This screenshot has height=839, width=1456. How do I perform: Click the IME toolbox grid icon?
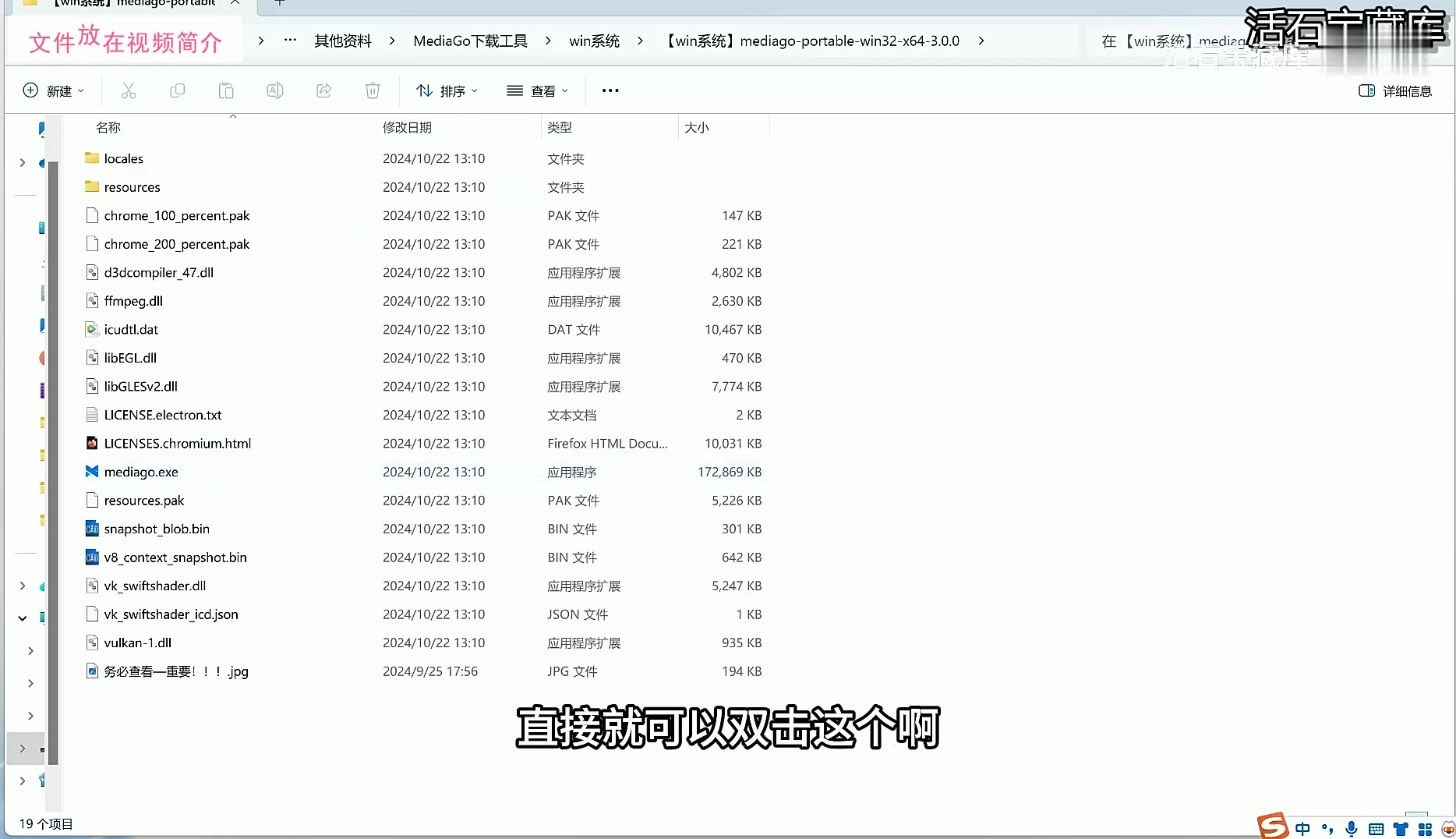coord(1425,829)
